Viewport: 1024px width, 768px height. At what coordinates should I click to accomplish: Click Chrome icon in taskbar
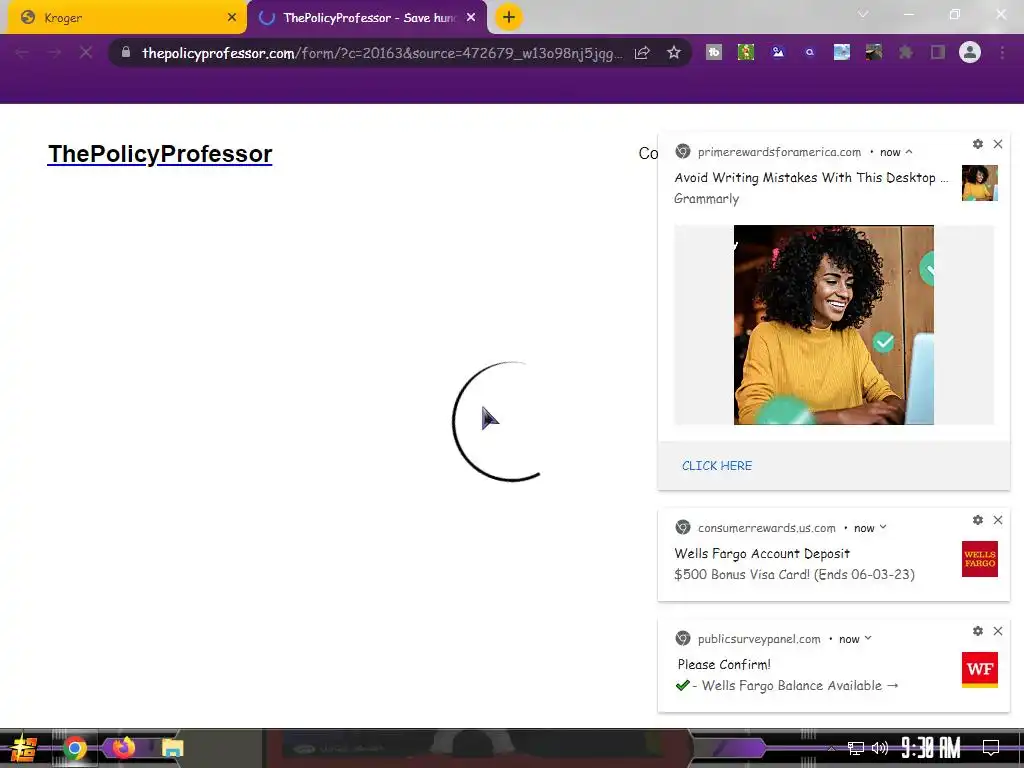pos(74,748)
